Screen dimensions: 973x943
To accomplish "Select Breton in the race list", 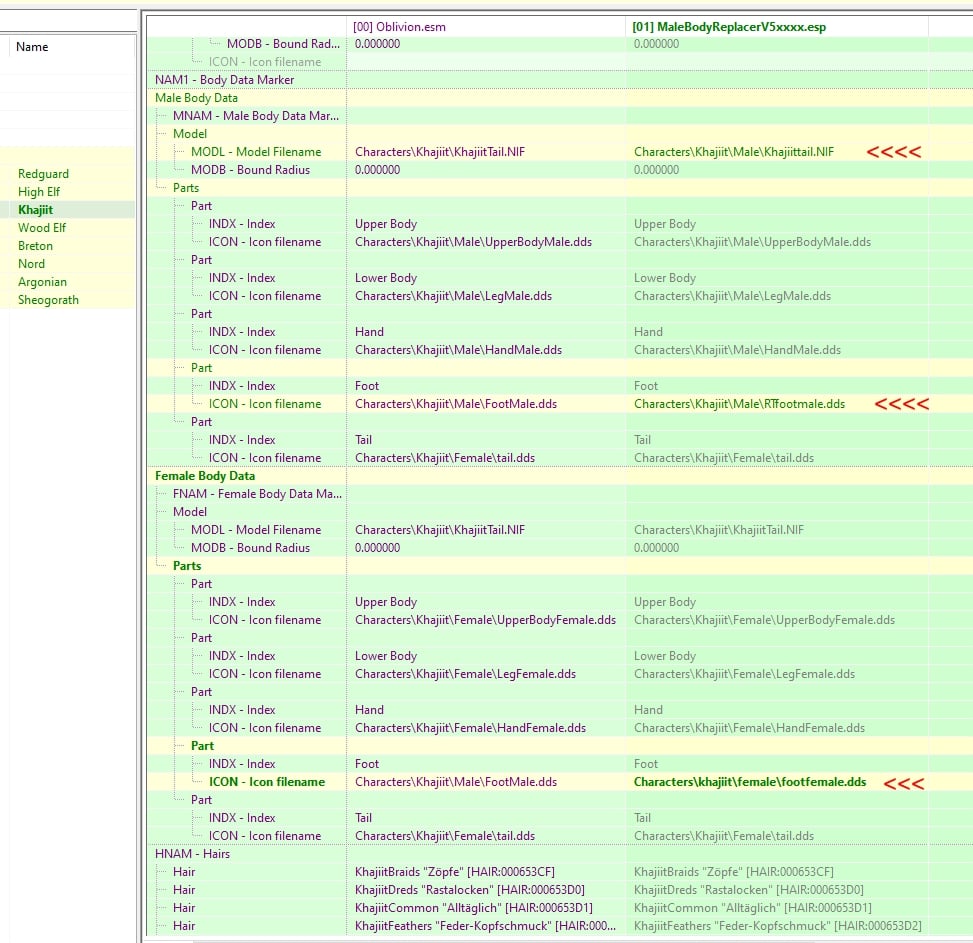I will (35, 246).
